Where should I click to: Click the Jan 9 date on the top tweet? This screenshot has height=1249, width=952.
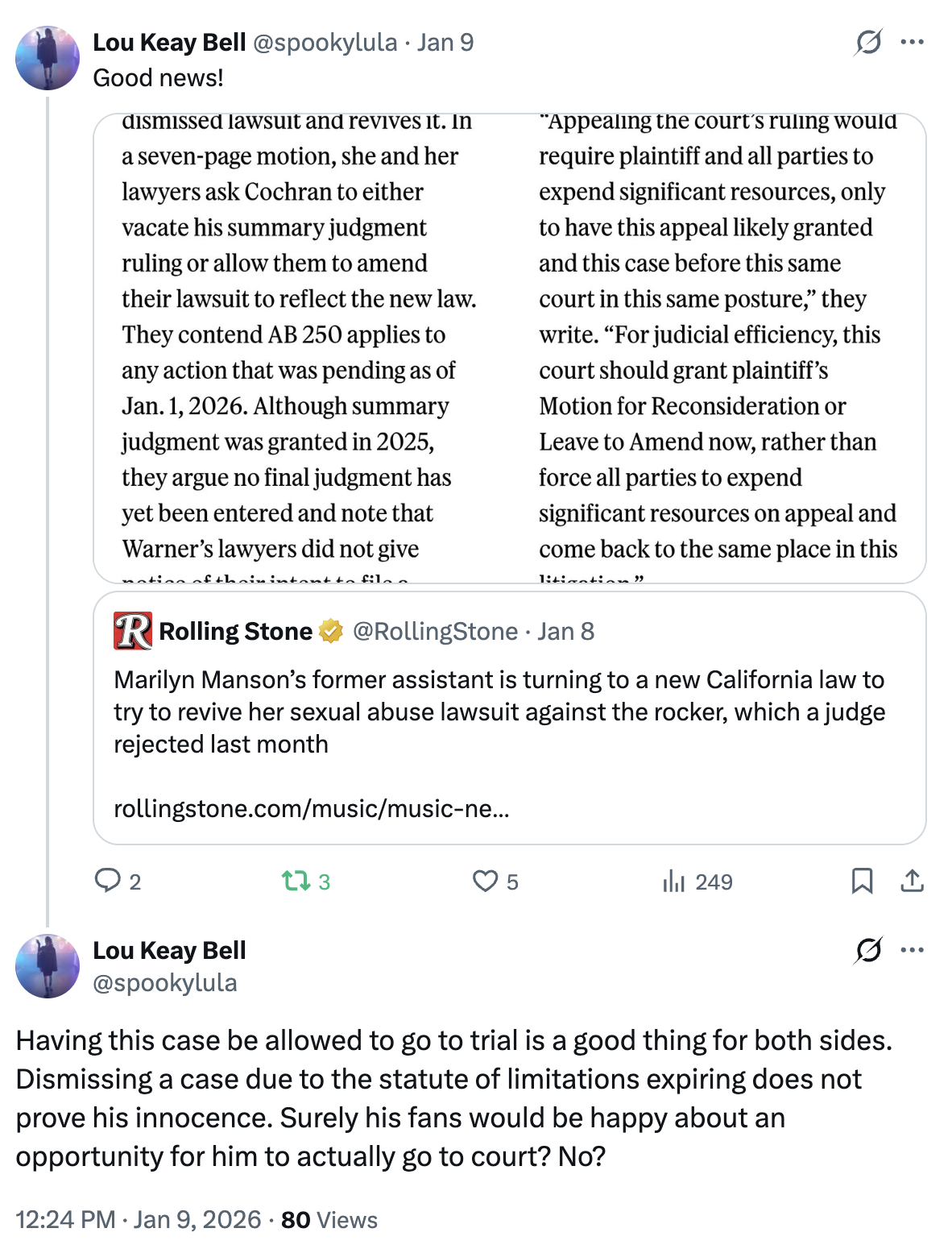click(x=445, y=42)
